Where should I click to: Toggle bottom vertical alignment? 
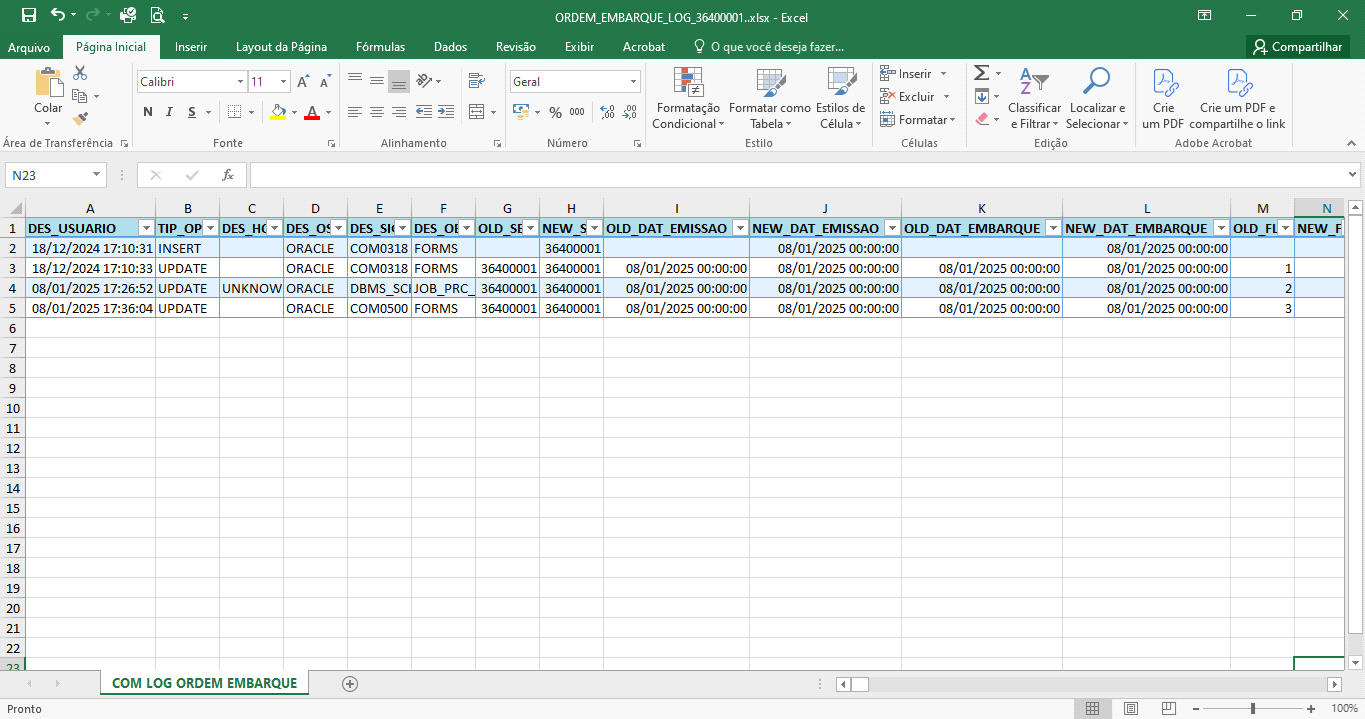[x=399, y=81]
